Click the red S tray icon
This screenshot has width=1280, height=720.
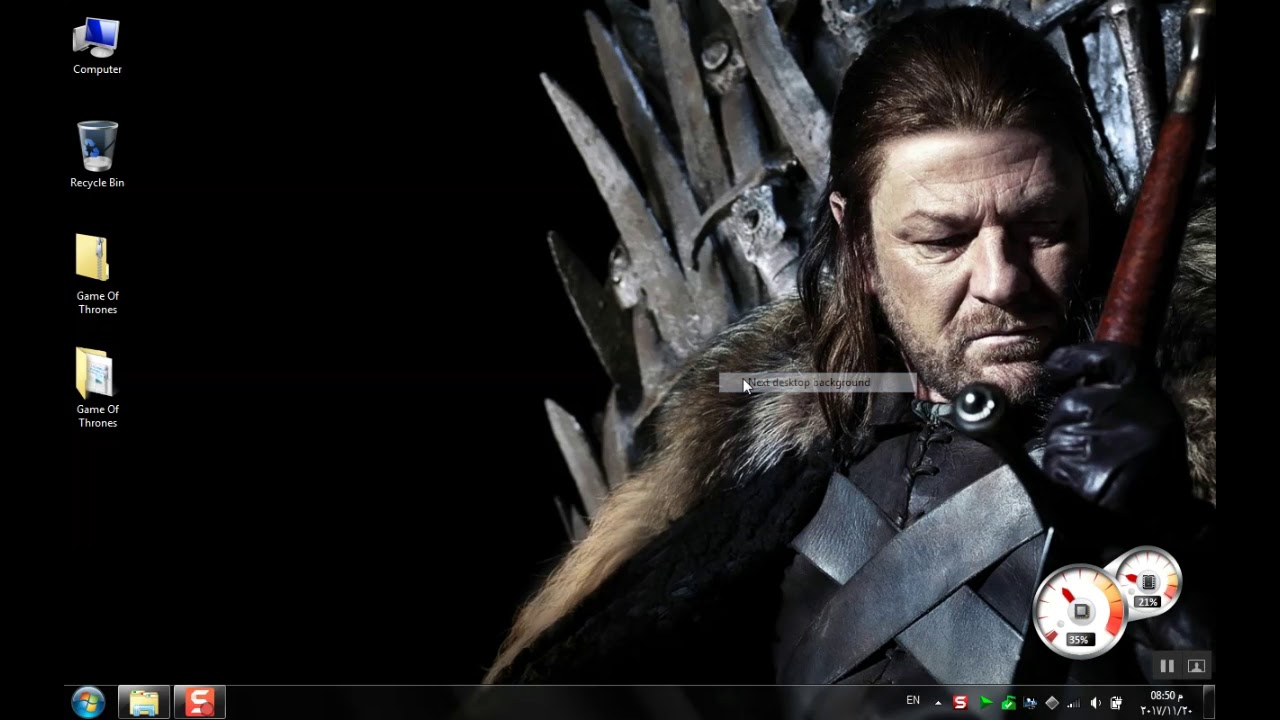960,703
